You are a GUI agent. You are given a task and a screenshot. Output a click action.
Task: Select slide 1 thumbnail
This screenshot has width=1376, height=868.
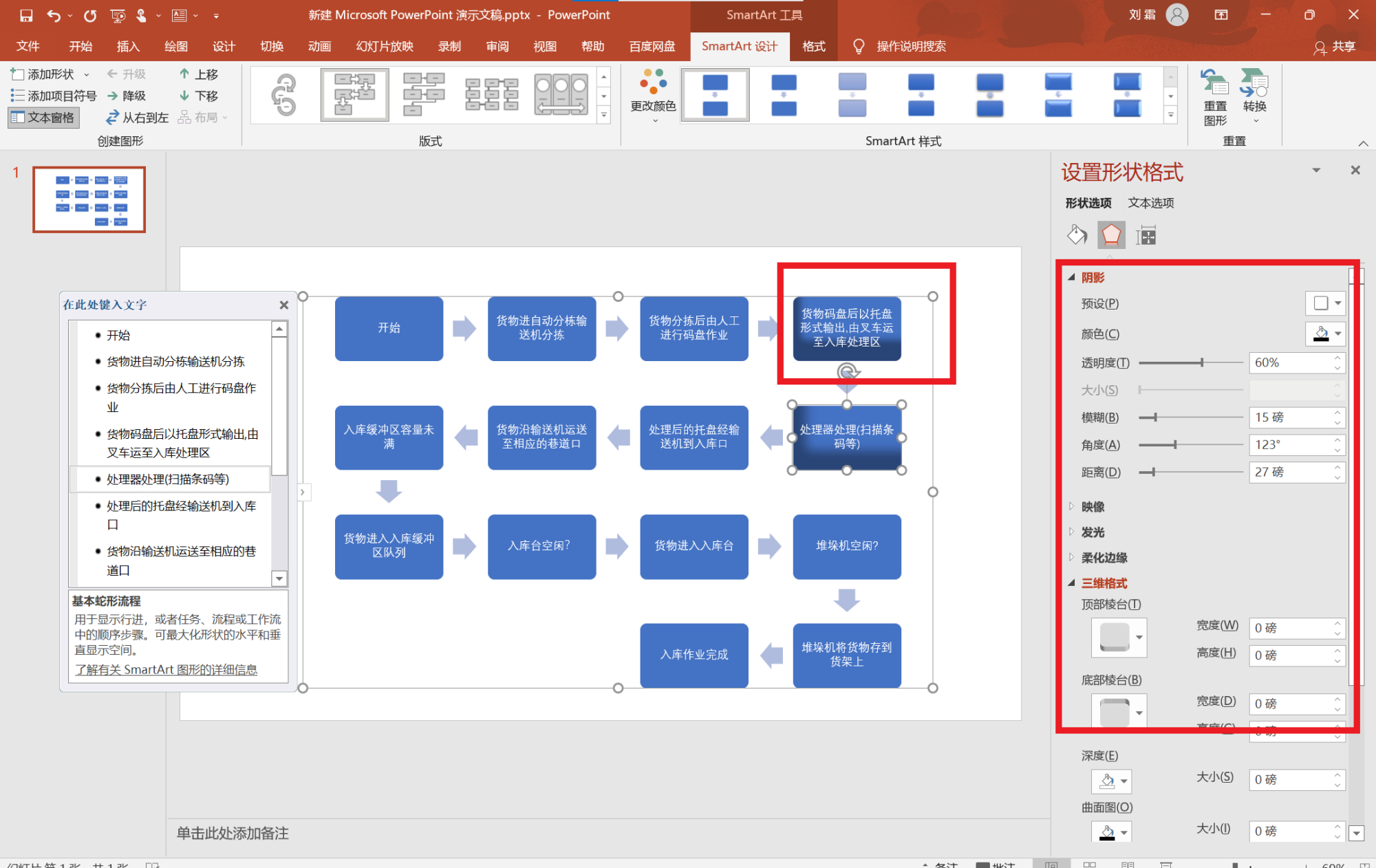point(89,199)
